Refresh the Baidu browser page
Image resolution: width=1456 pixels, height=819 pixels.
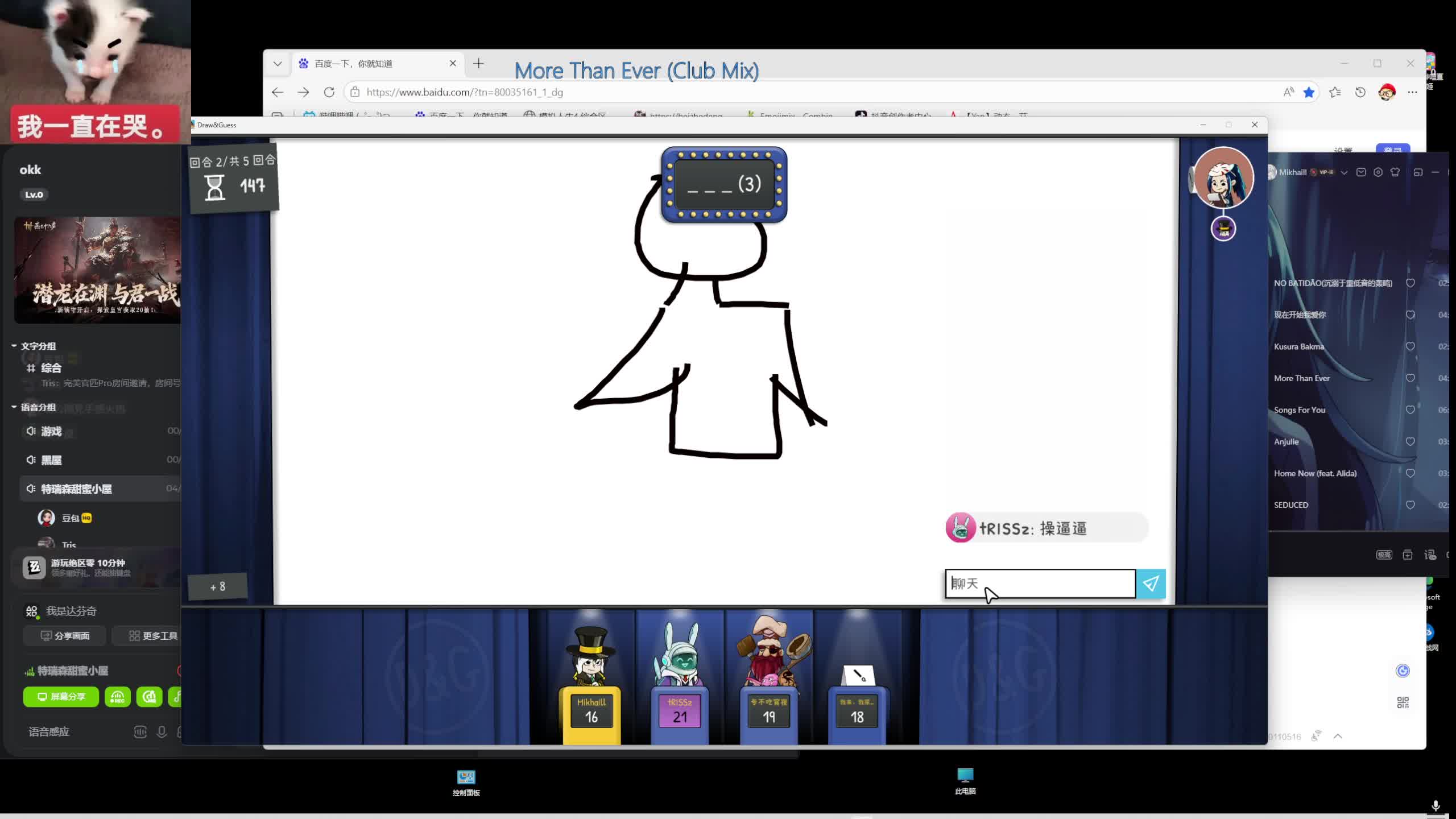(x=329, y=92)
